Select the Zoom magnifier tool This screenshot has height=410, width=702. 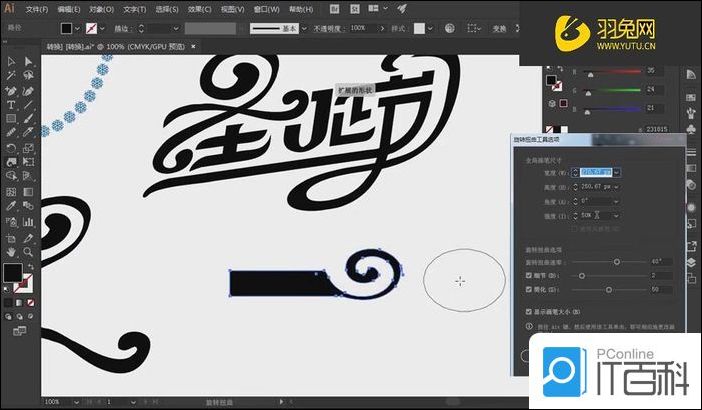point(28,250)
